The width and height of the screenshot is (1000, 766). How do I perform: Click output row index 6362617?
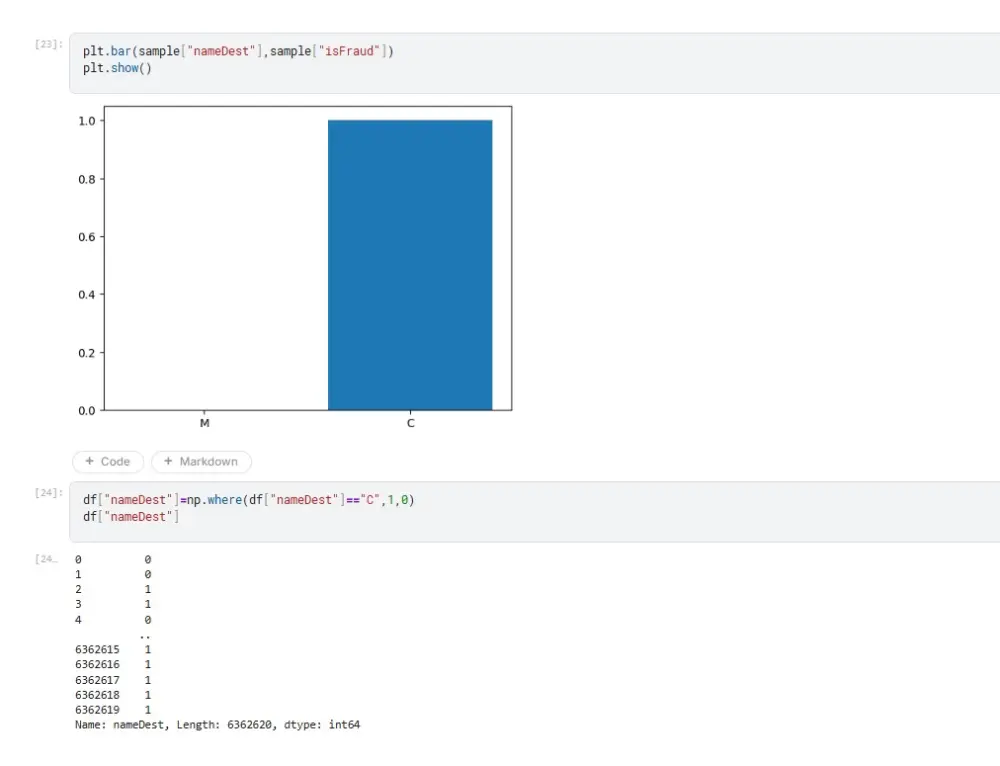pyautogui.click(x=97, y=680)
